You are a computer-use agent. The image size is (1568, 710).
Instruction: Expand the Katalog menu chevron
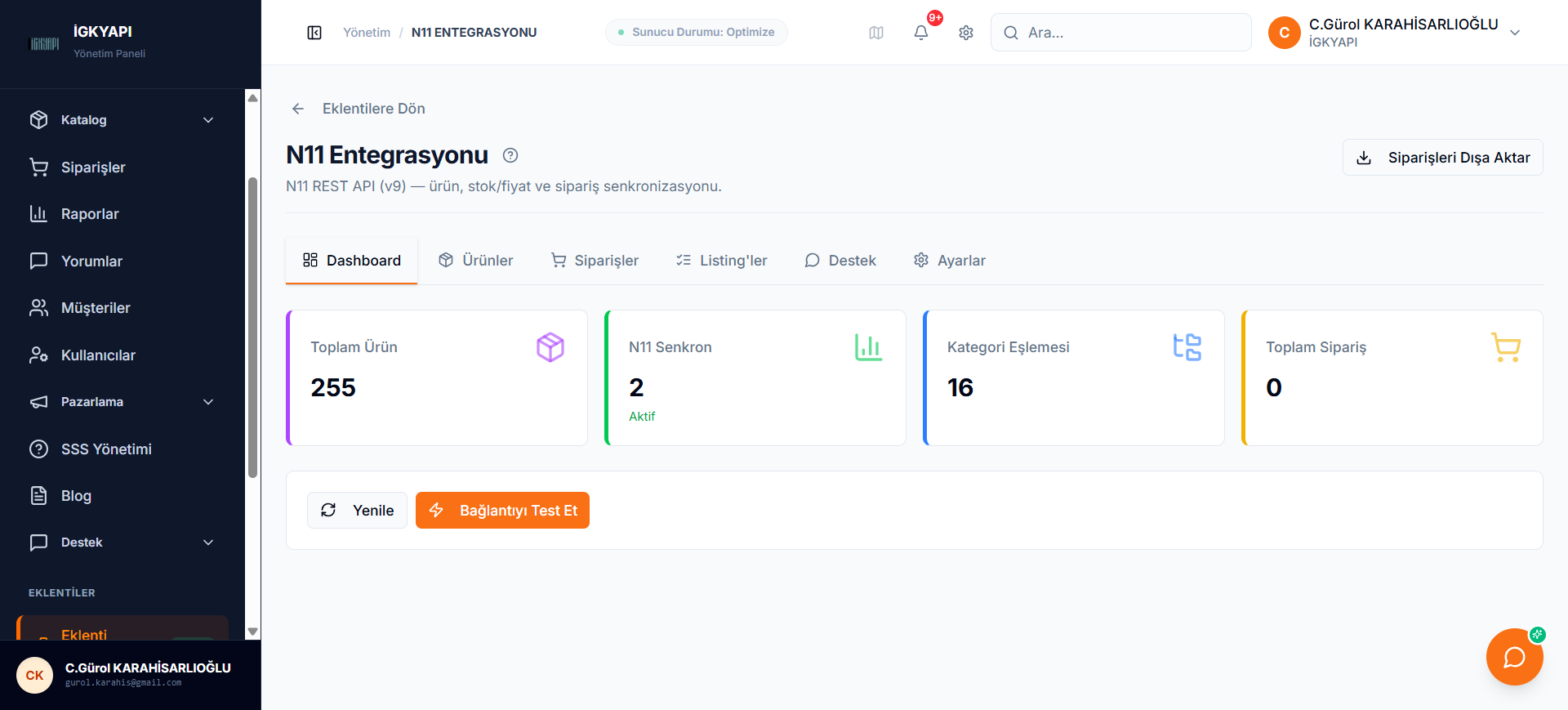click(x=208, y=120)
